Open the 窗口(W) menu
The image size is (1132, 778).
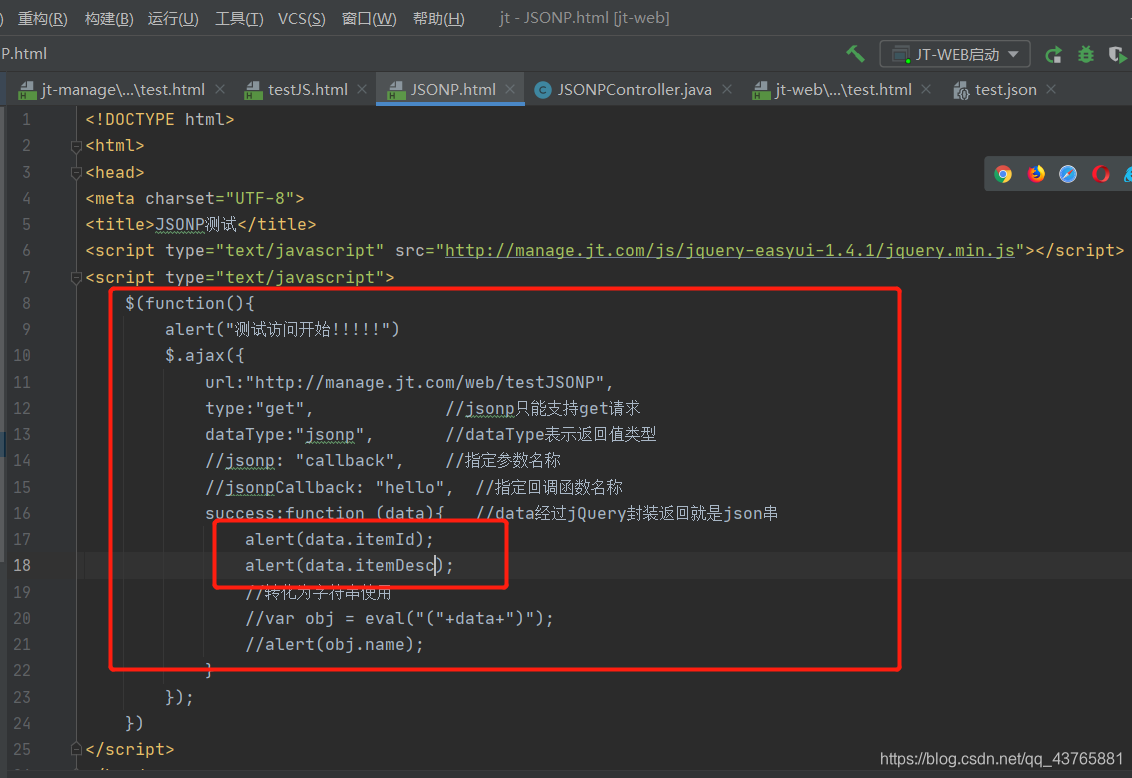point(369,18)
